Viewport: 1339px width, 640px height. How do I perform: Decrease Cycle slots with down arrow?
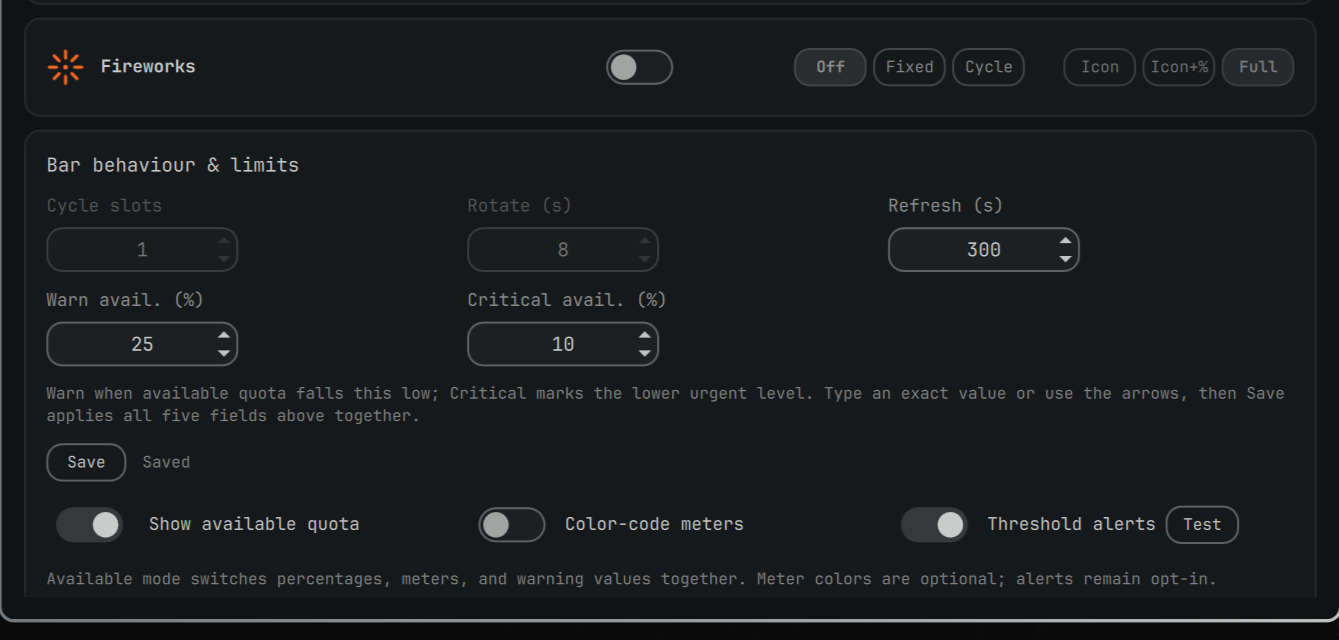click(224, 259)
